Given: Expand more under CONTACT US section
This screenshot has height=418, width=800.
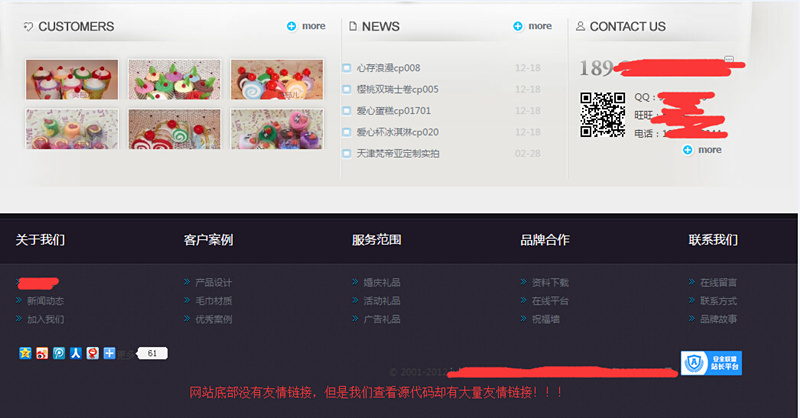Looking at the screenshot, I should [702, 150].
